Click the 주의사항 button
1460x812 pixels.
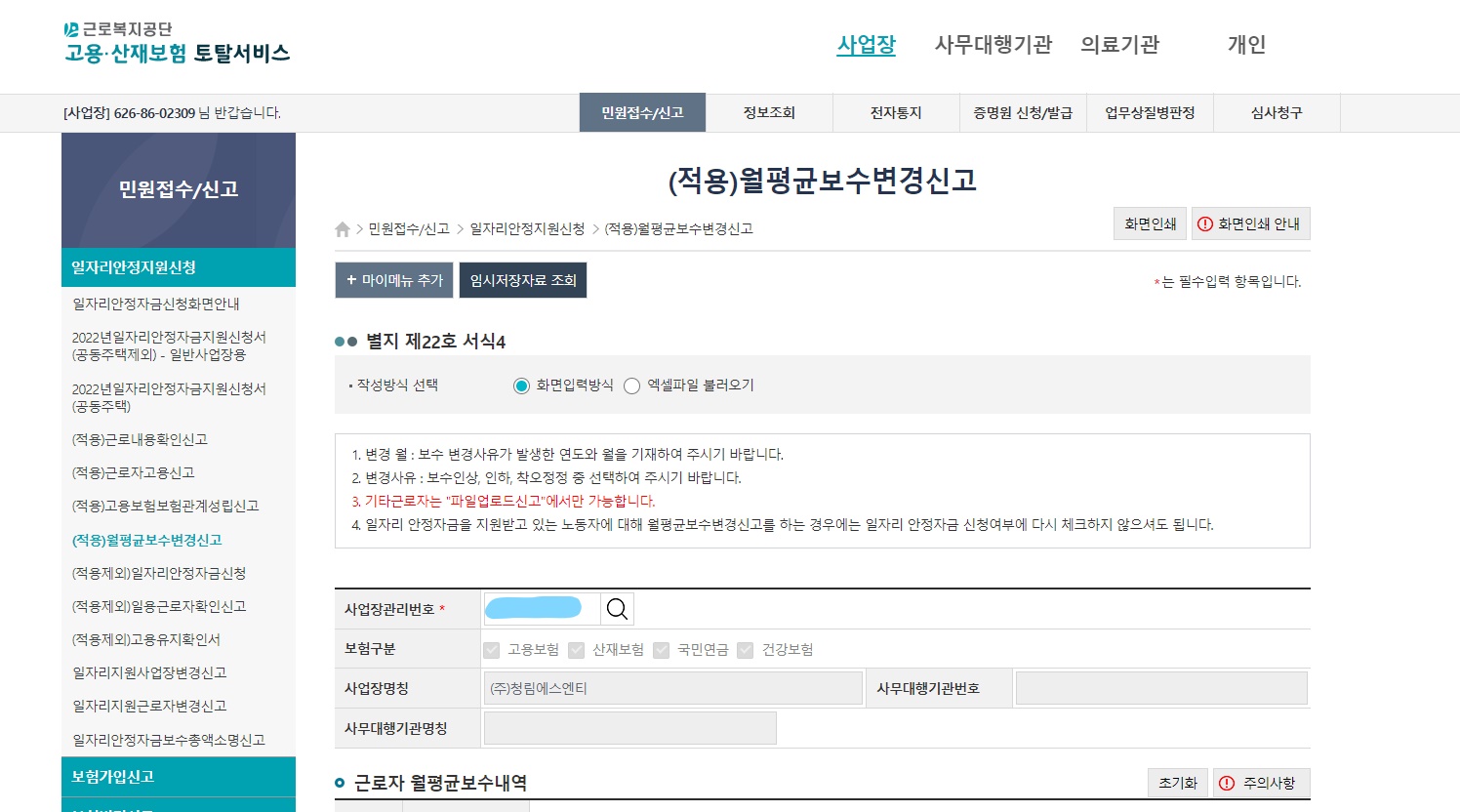(x=1261, y=783)
